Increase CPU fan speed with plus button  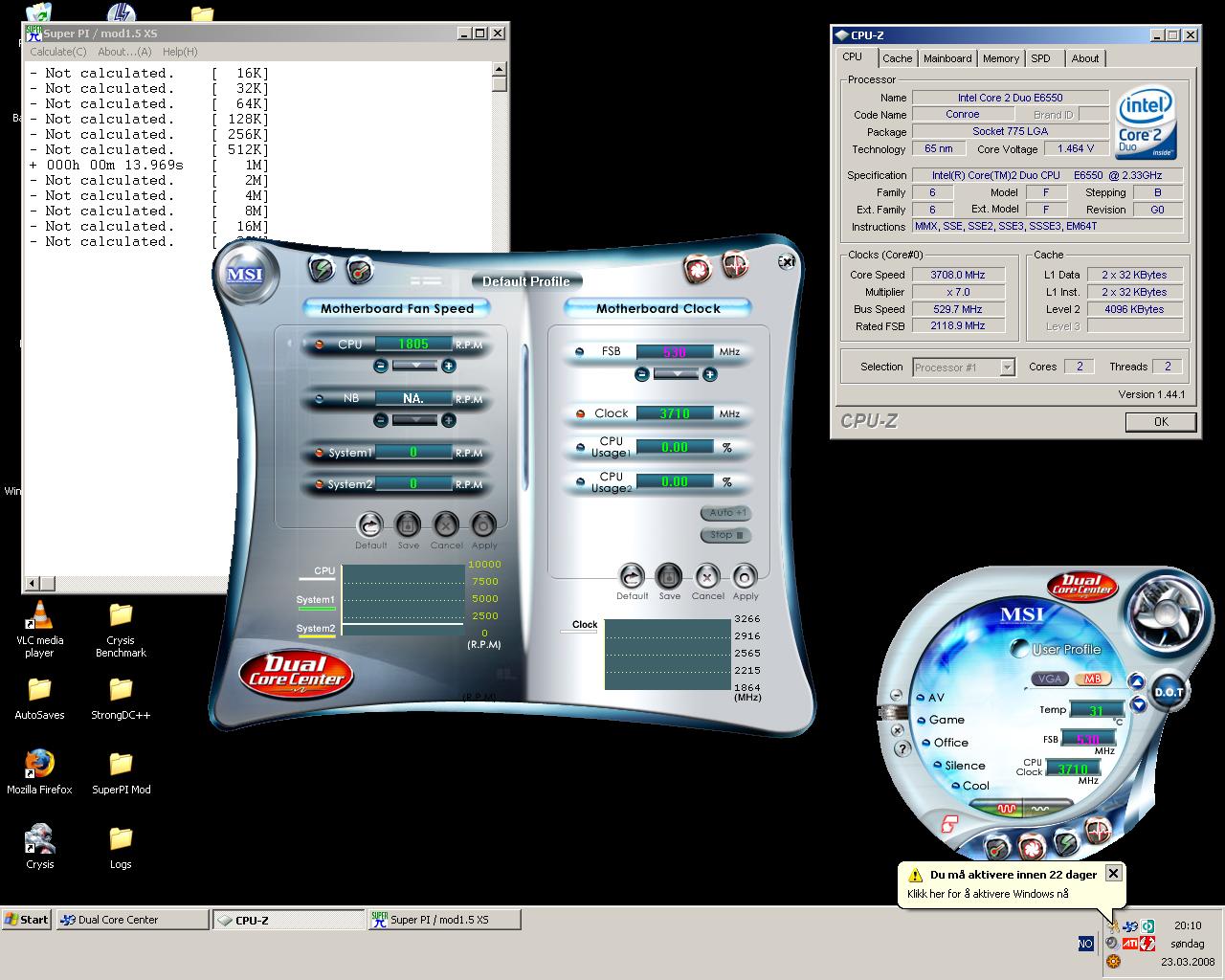pos(449,366)
